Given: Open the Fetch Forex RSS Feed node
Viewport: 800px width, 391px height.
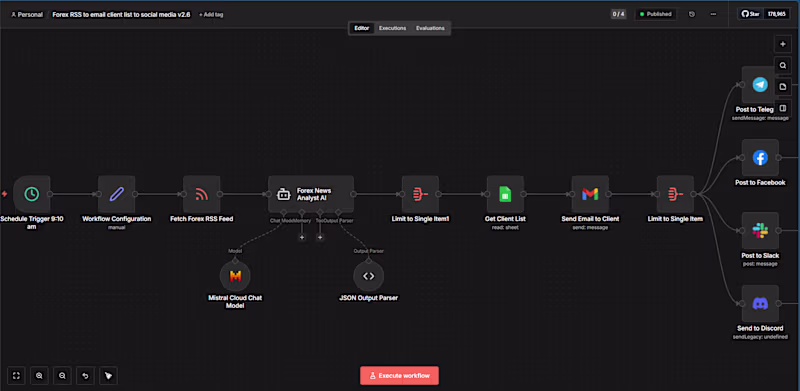Looking at the screenshot, I should 202,194.
